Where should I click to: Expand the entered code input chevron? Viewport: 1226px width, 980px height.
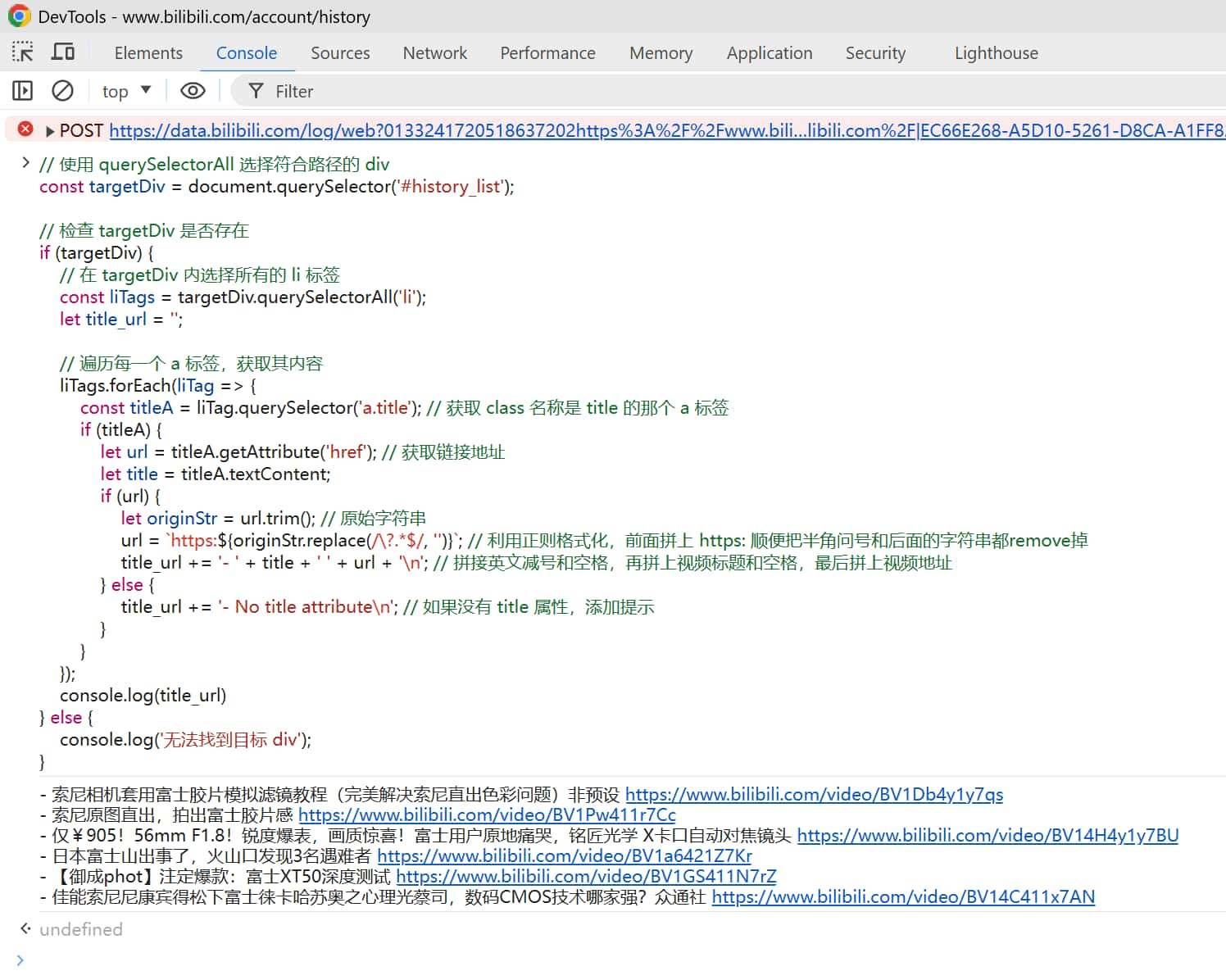tap(25, 163)
